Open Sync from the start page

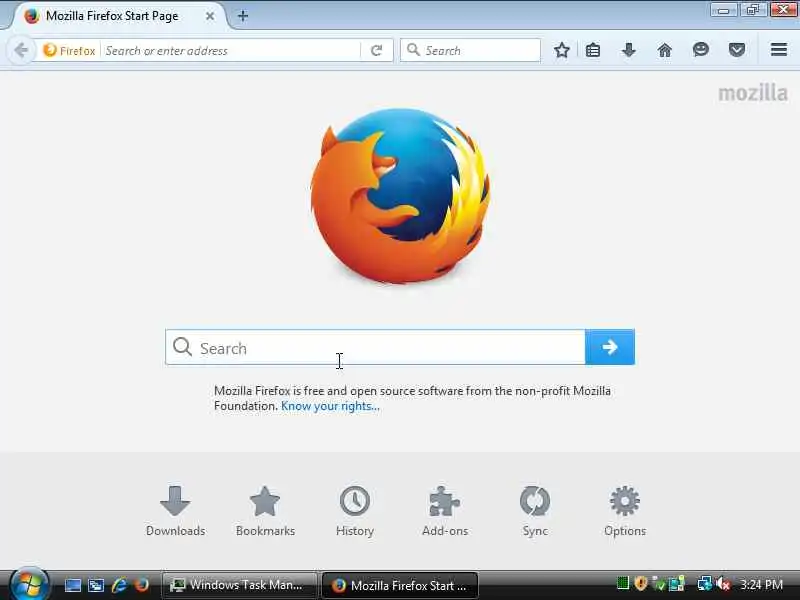click(535, 511)
